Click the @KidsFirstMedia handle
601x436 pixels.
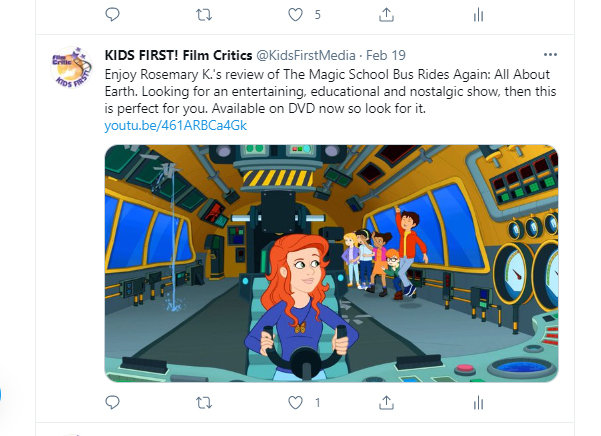click(x=305, y=55)
